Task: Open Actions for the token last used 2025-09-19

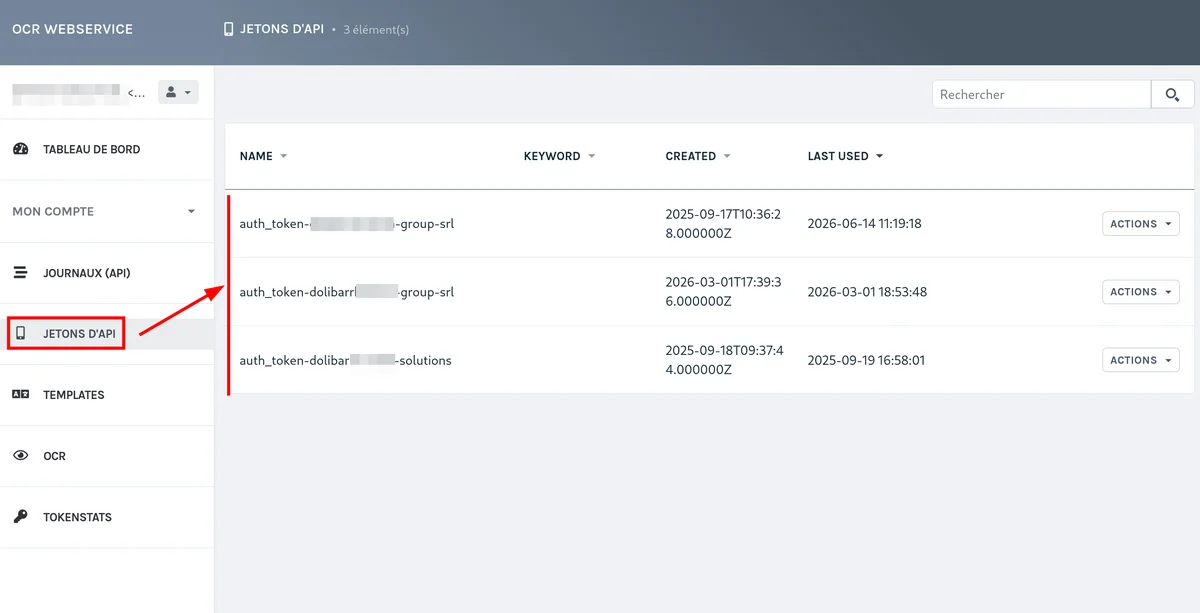Action: pos(1140,360)
